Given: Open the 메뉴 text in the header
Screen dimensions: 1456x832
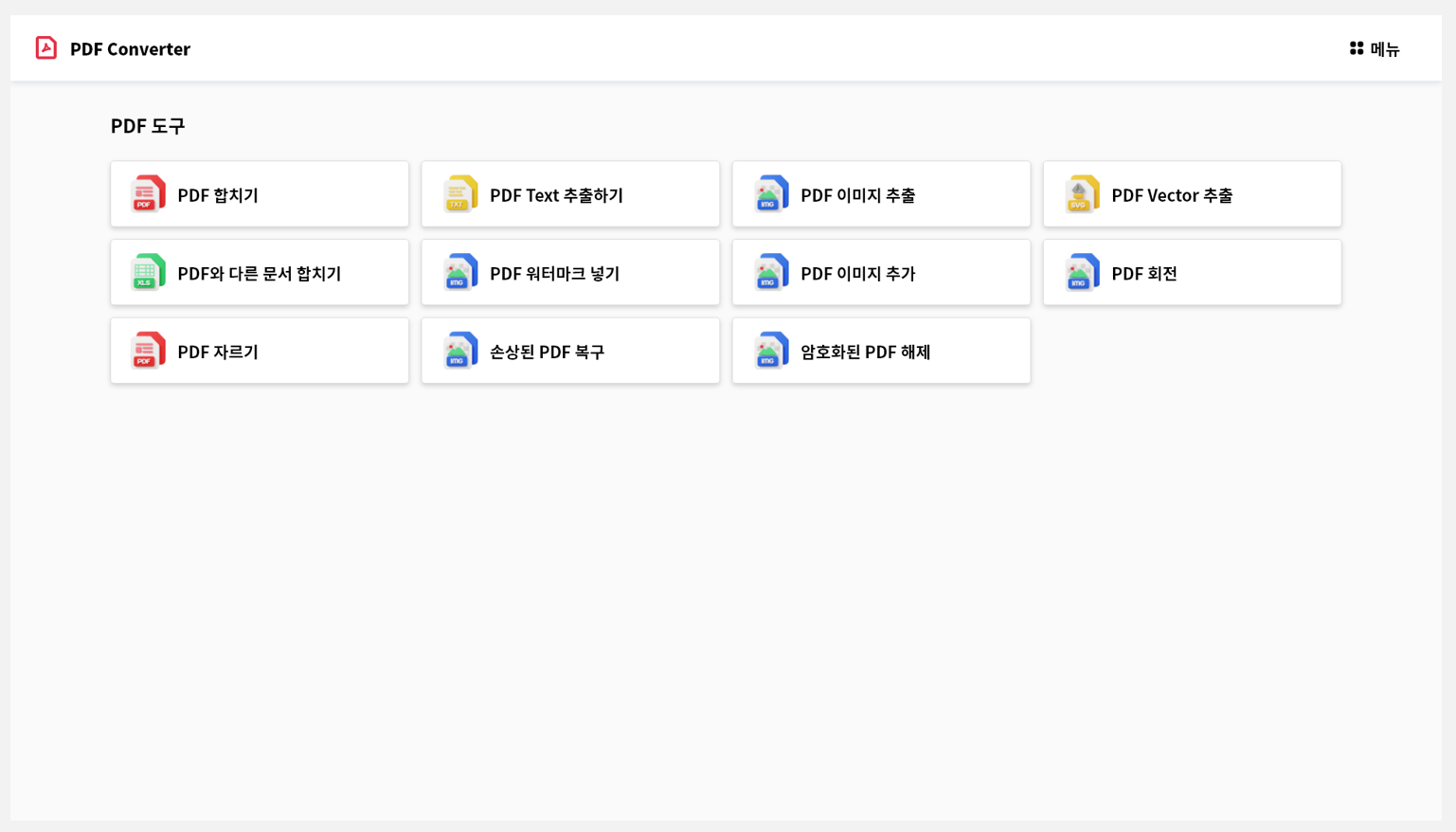Looking at the screenshot, I should coord(1384,49).
